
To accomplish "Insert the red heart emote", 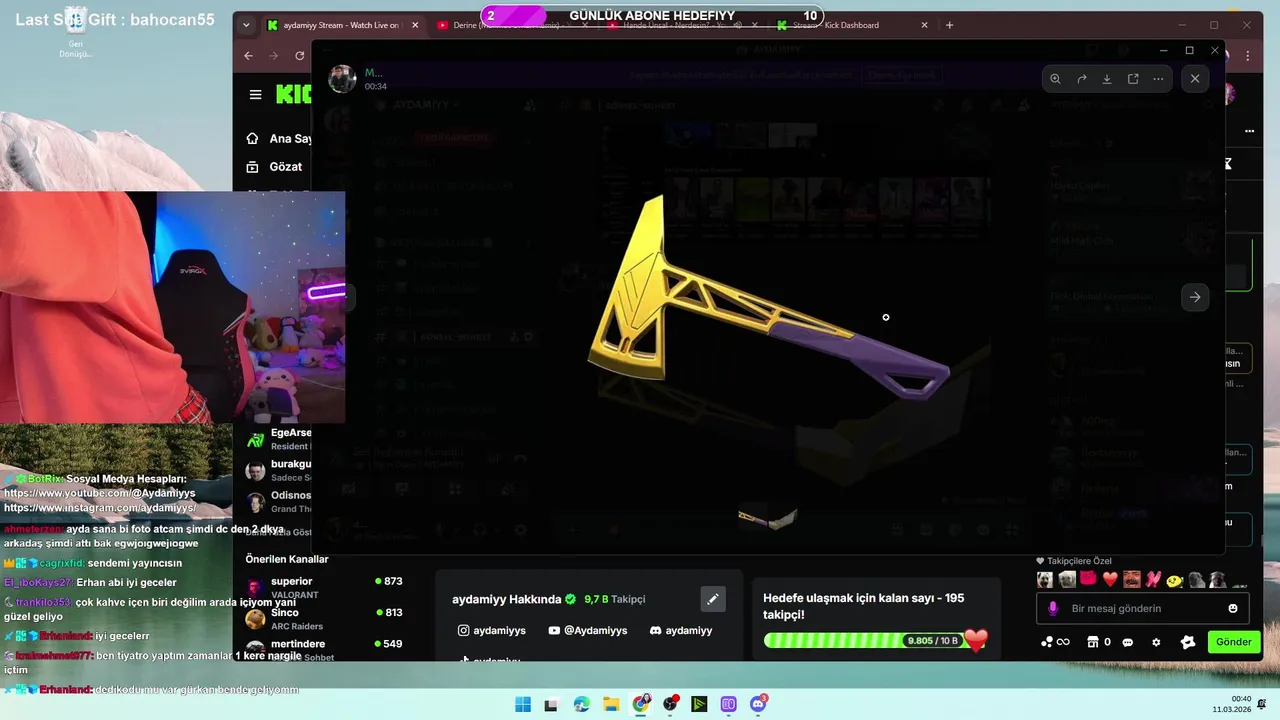I will tap(1109, 580).
